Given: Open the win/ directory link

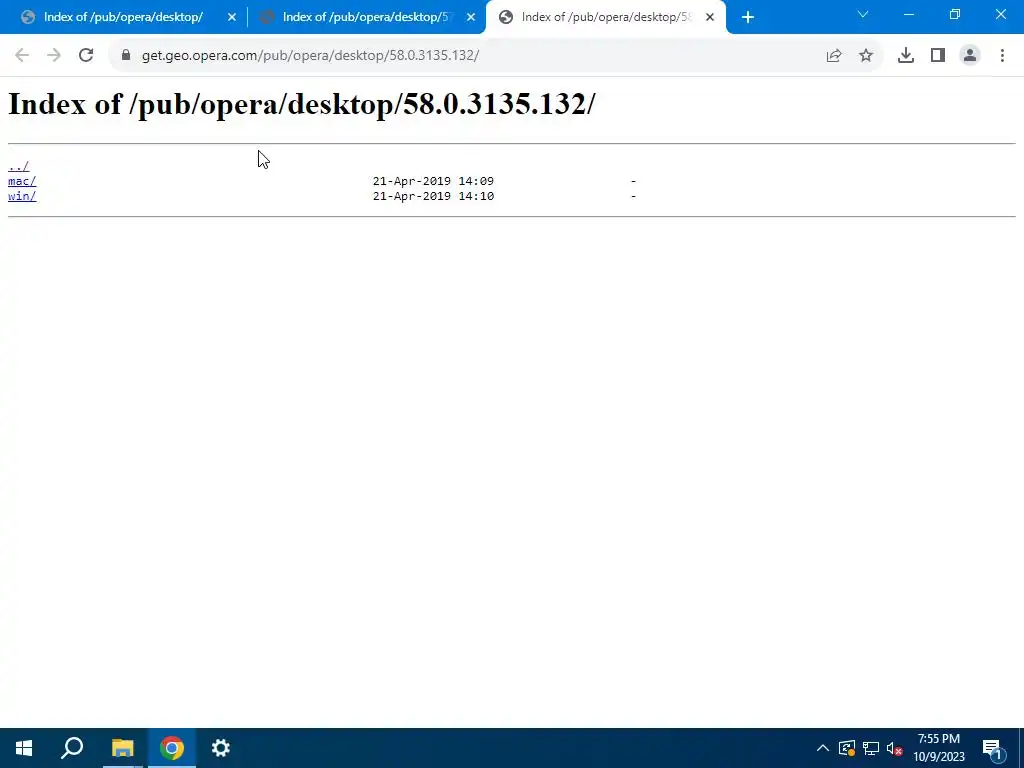Looking at the screenshot, I should coord(22,196).
